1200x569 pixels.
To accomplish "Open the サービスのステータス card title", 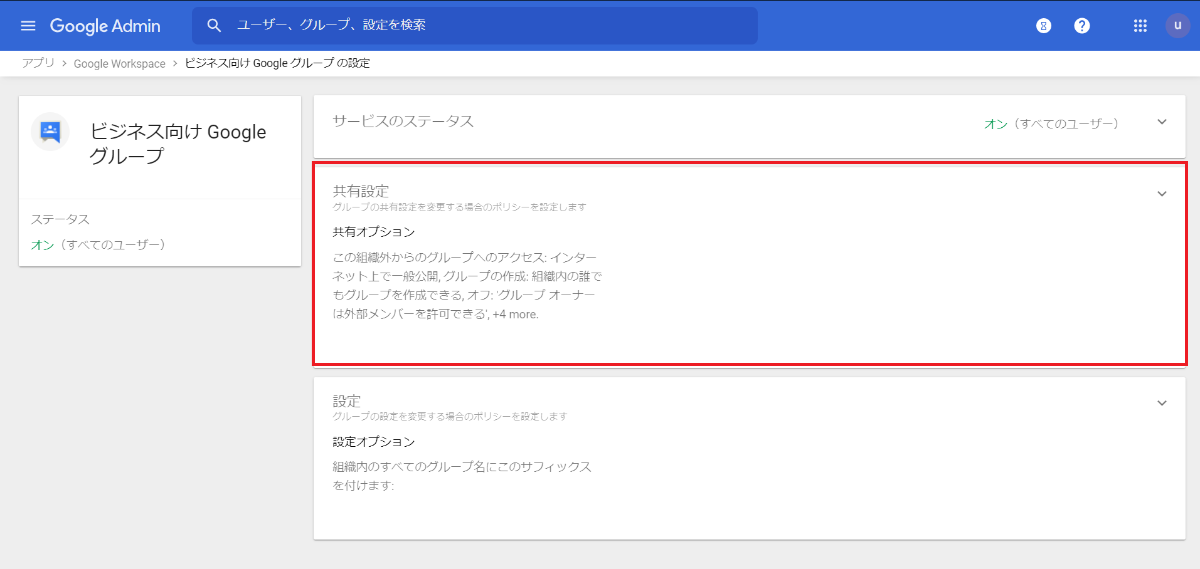I will (403, 121).
